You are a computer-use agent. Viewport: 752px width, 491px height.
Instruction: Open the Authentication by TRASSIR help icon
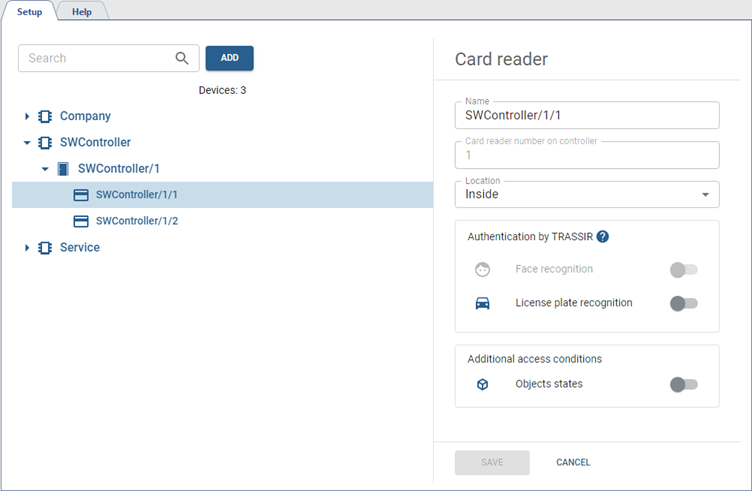[x=603, y=237]
